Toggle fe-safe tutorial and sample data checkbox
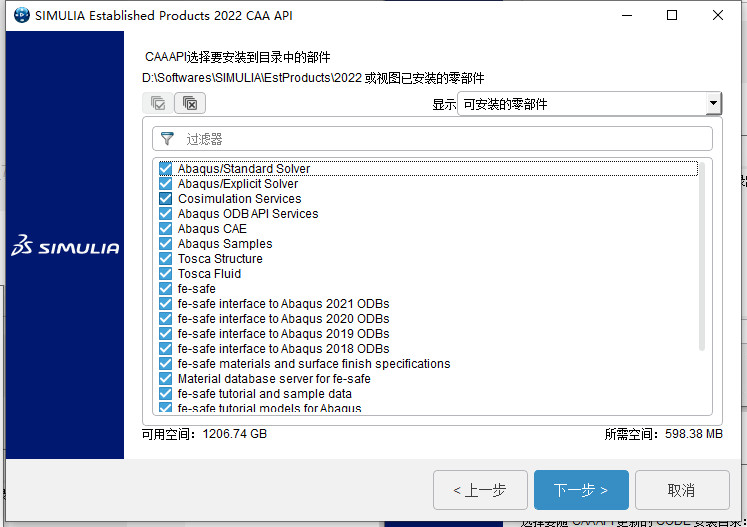 165,394
